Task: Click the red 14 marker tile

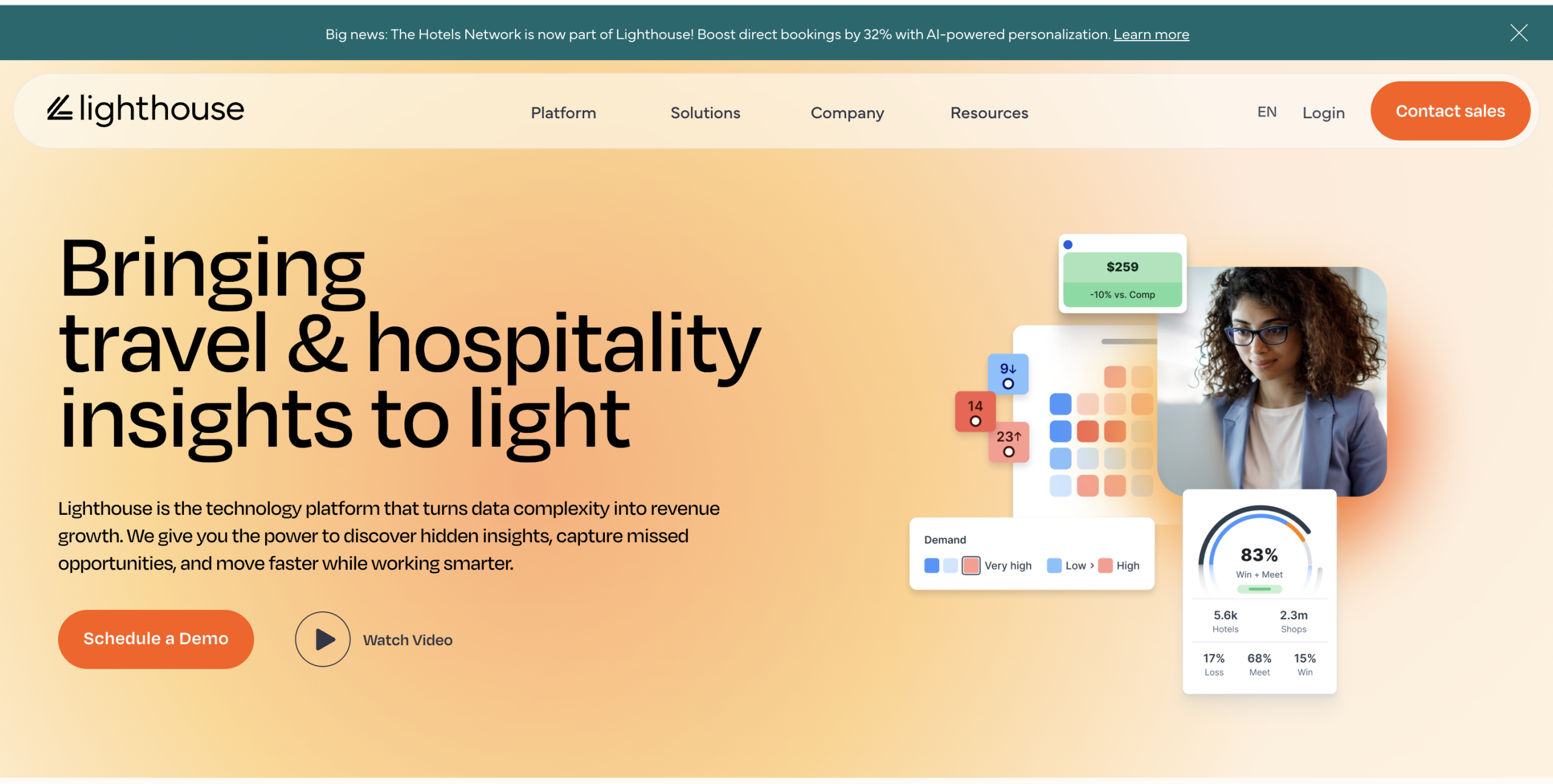Action: [975, 412]
